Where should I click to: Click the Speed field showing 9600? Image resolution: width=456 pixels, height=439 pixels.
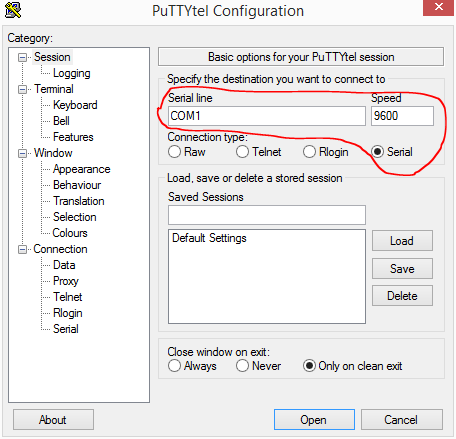tap(402, 116)
